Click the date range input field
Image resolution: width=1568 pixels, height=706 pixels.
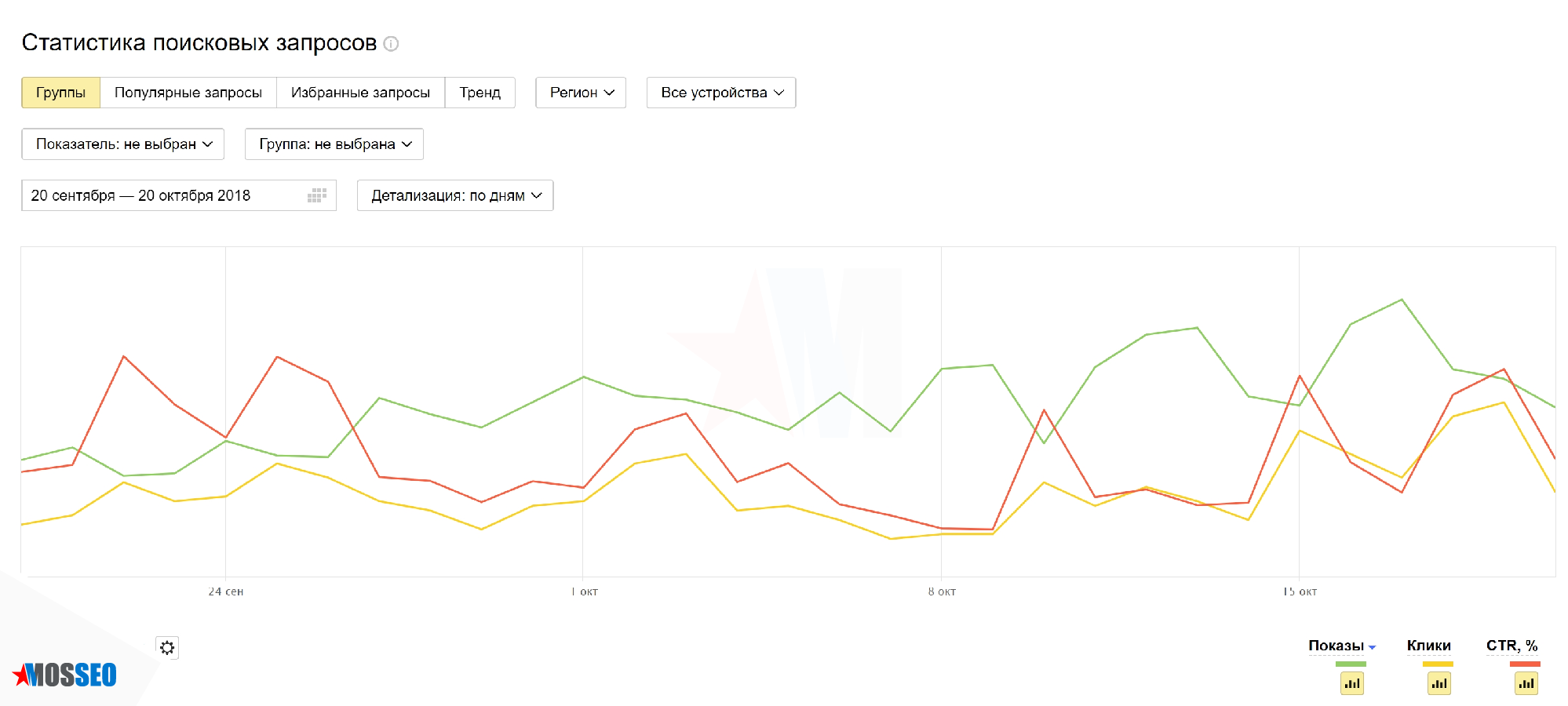point(157,195)
